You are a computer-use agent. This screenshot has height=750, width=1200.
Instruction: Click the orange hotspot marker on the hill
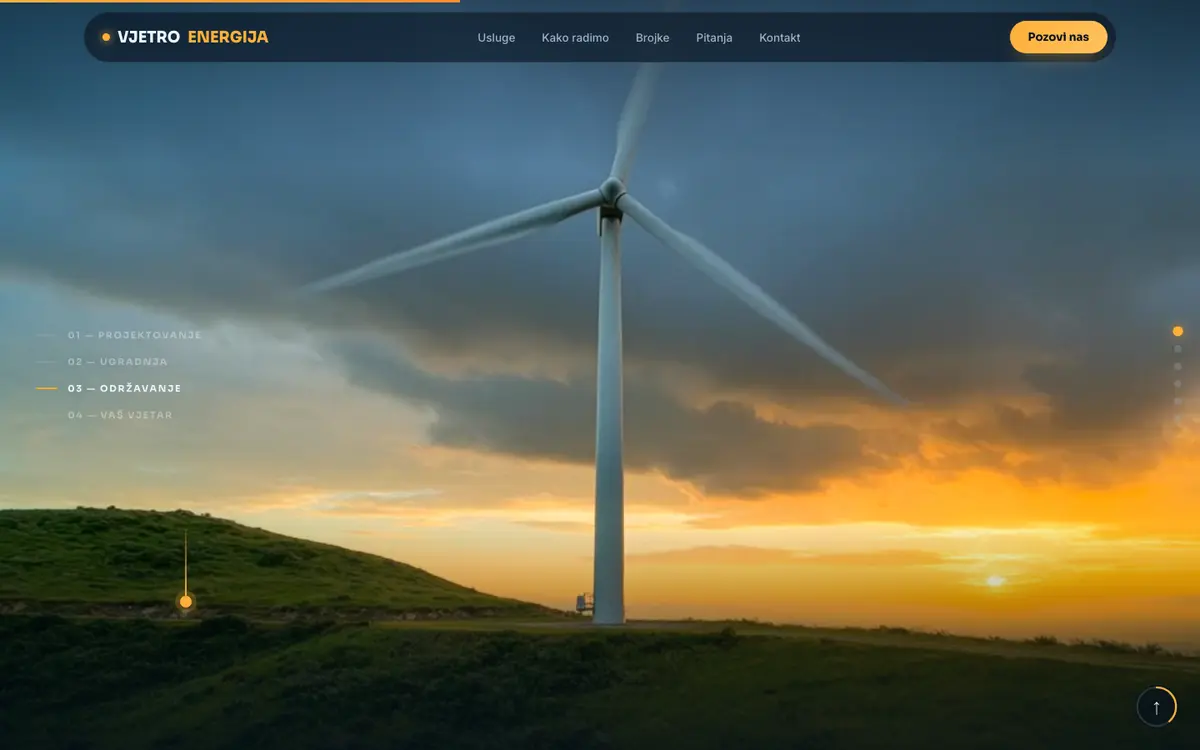(185, 602)
